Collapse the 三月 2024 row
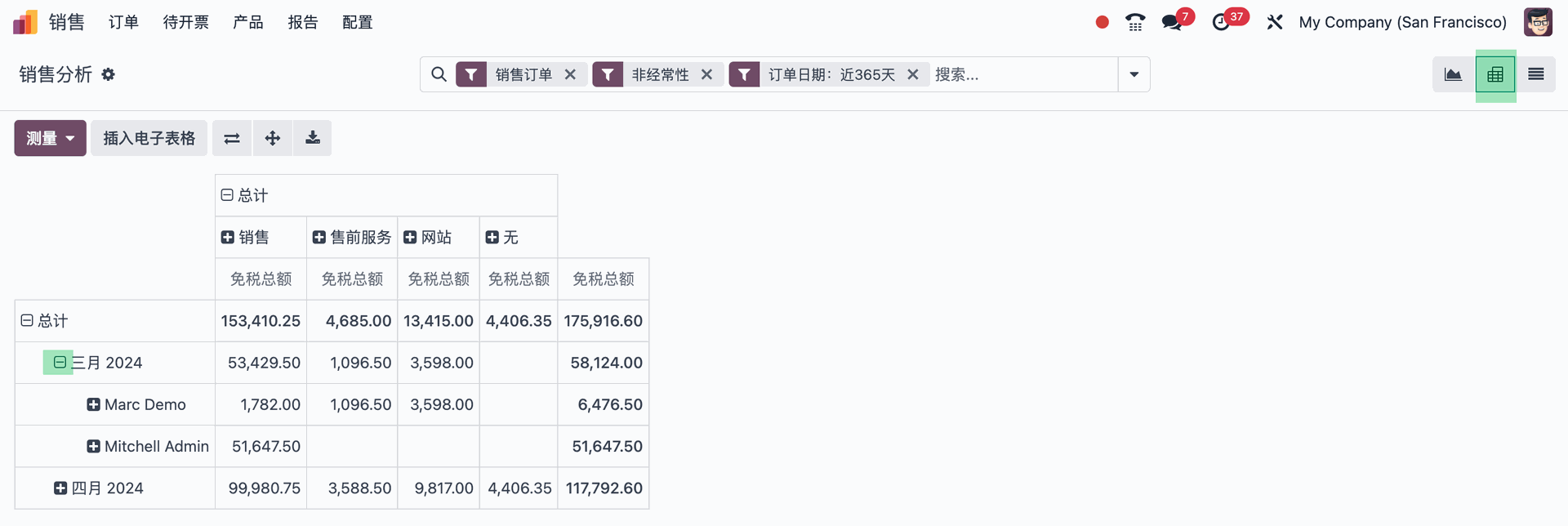The image size is (1568, 526). coord(60,362)
